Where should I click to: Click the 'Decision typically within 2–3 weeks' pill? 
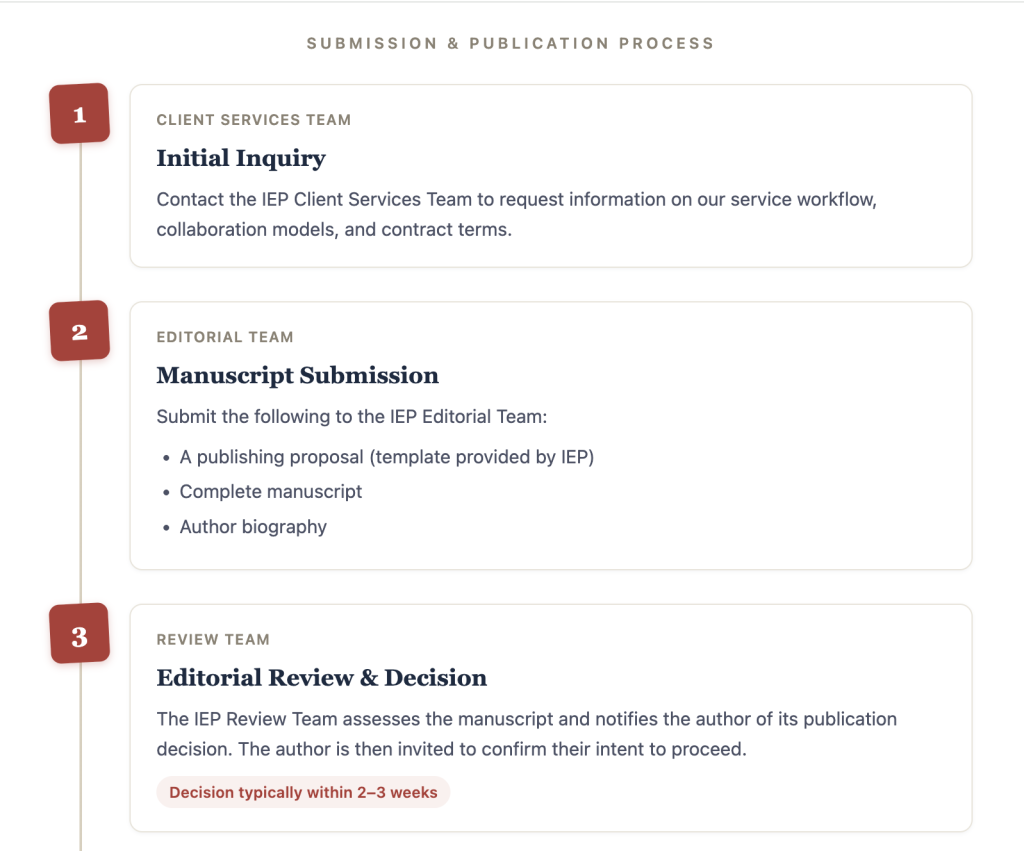pyautogui.click(x=303, y=792)
